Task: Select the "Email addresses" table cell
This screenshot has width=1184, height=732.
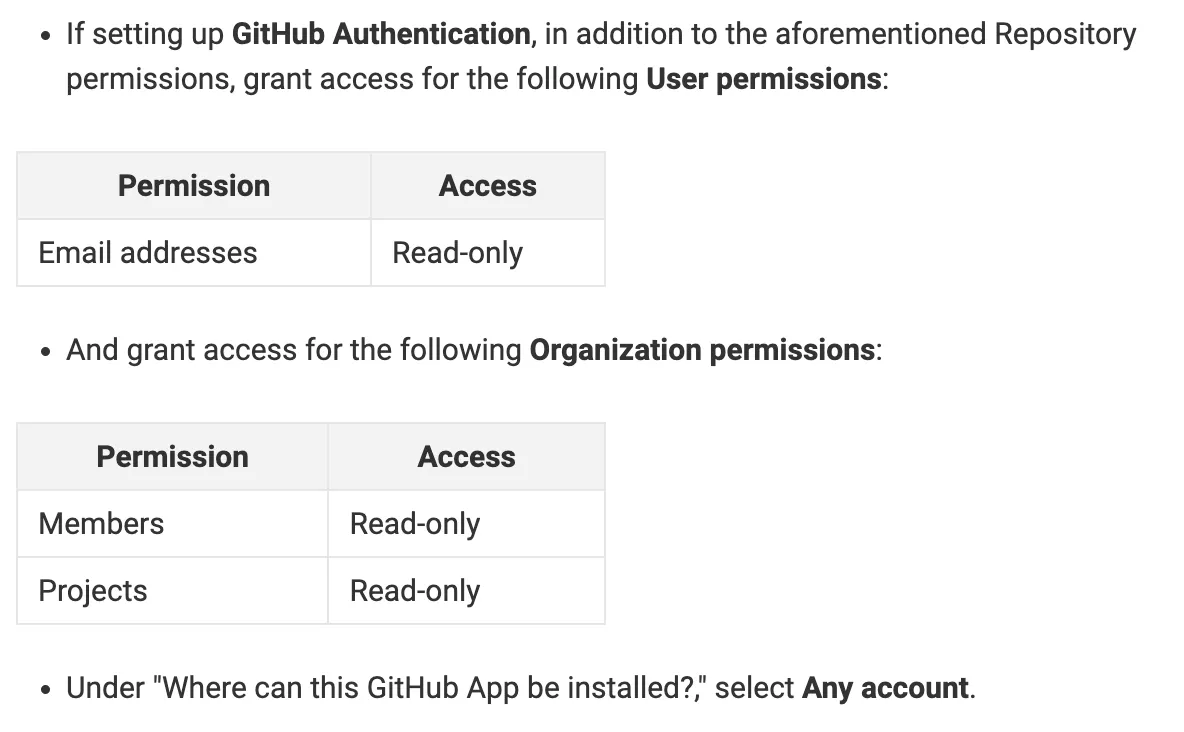Action: (x=148, y=253)
